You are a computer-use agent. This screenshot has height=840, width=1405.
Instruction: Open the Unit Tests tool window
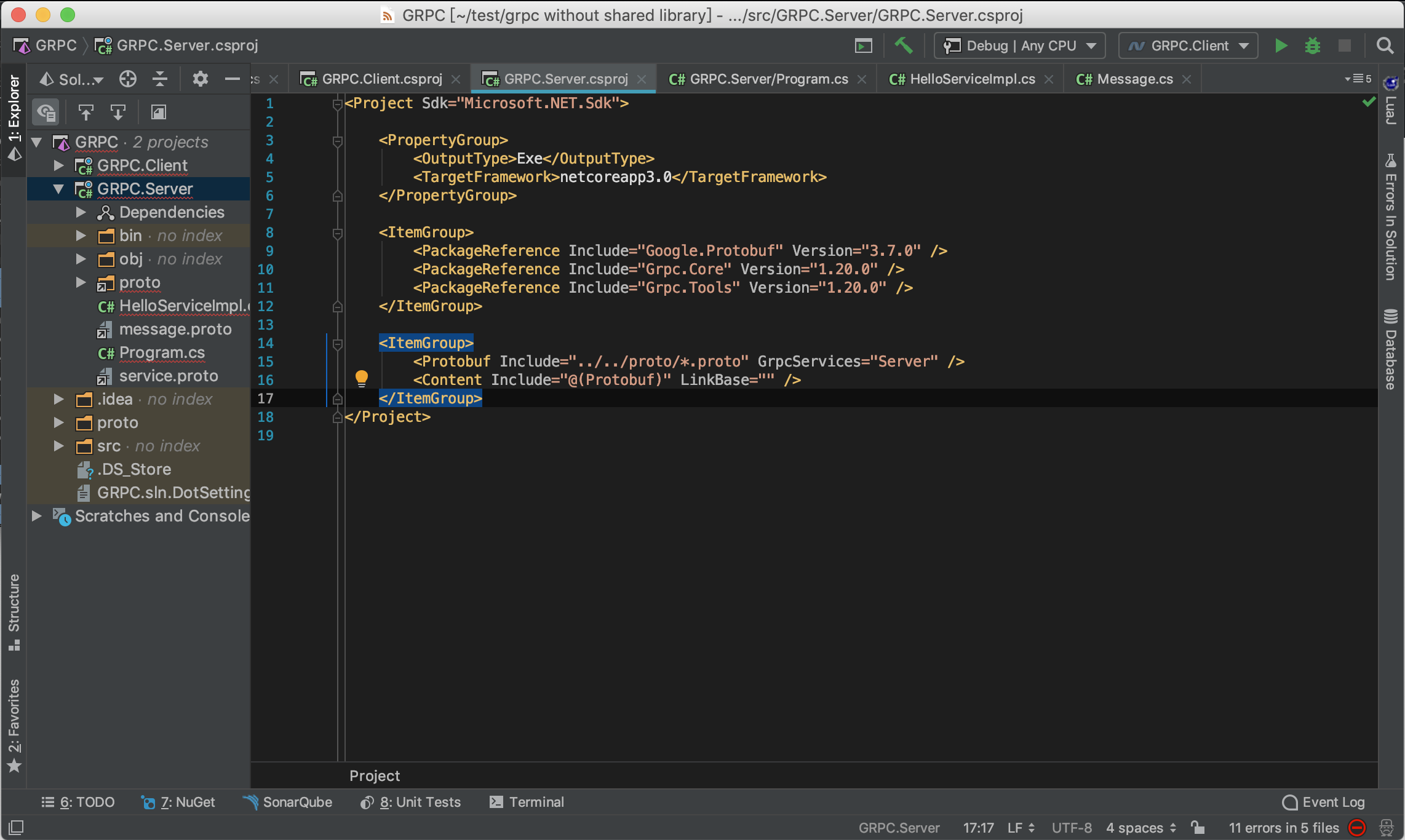(x=410, y=802)
